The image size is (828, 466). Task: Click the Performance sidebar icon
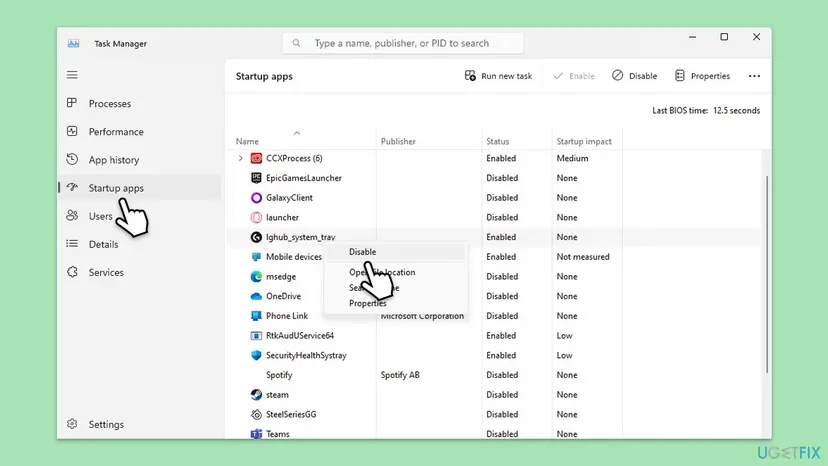click(72, 131)
